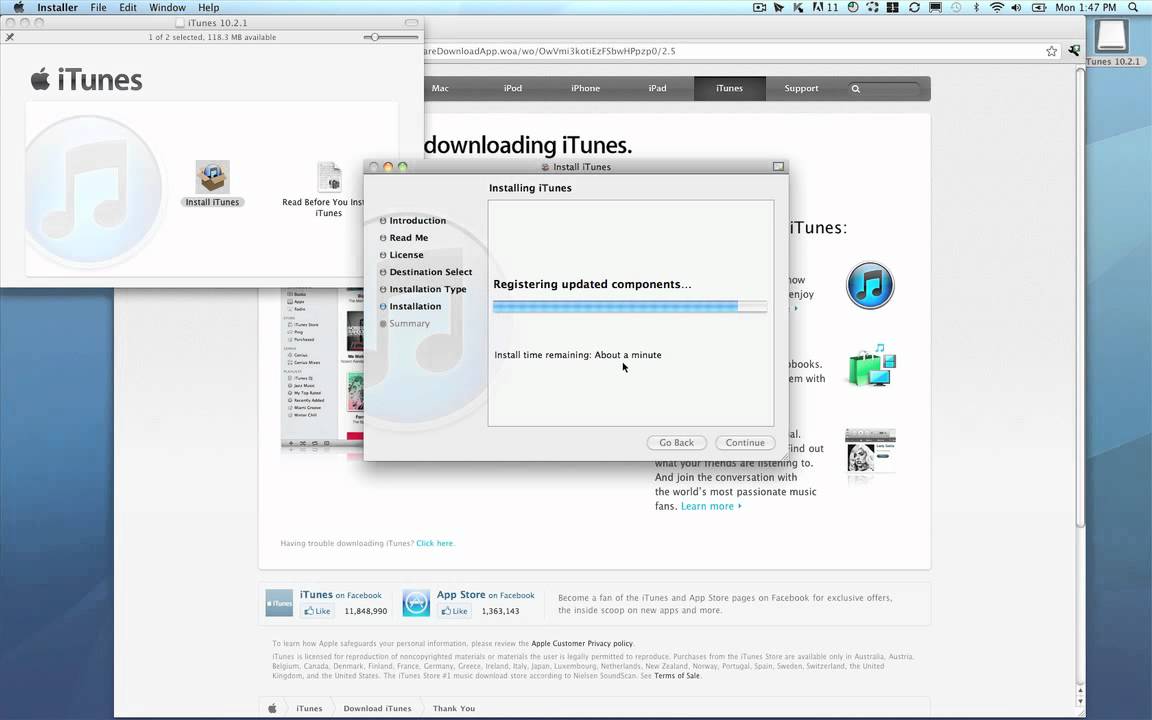Open the Terms of Sale link
This screenshot has height=720, width=1152.
tap(677, 676)
